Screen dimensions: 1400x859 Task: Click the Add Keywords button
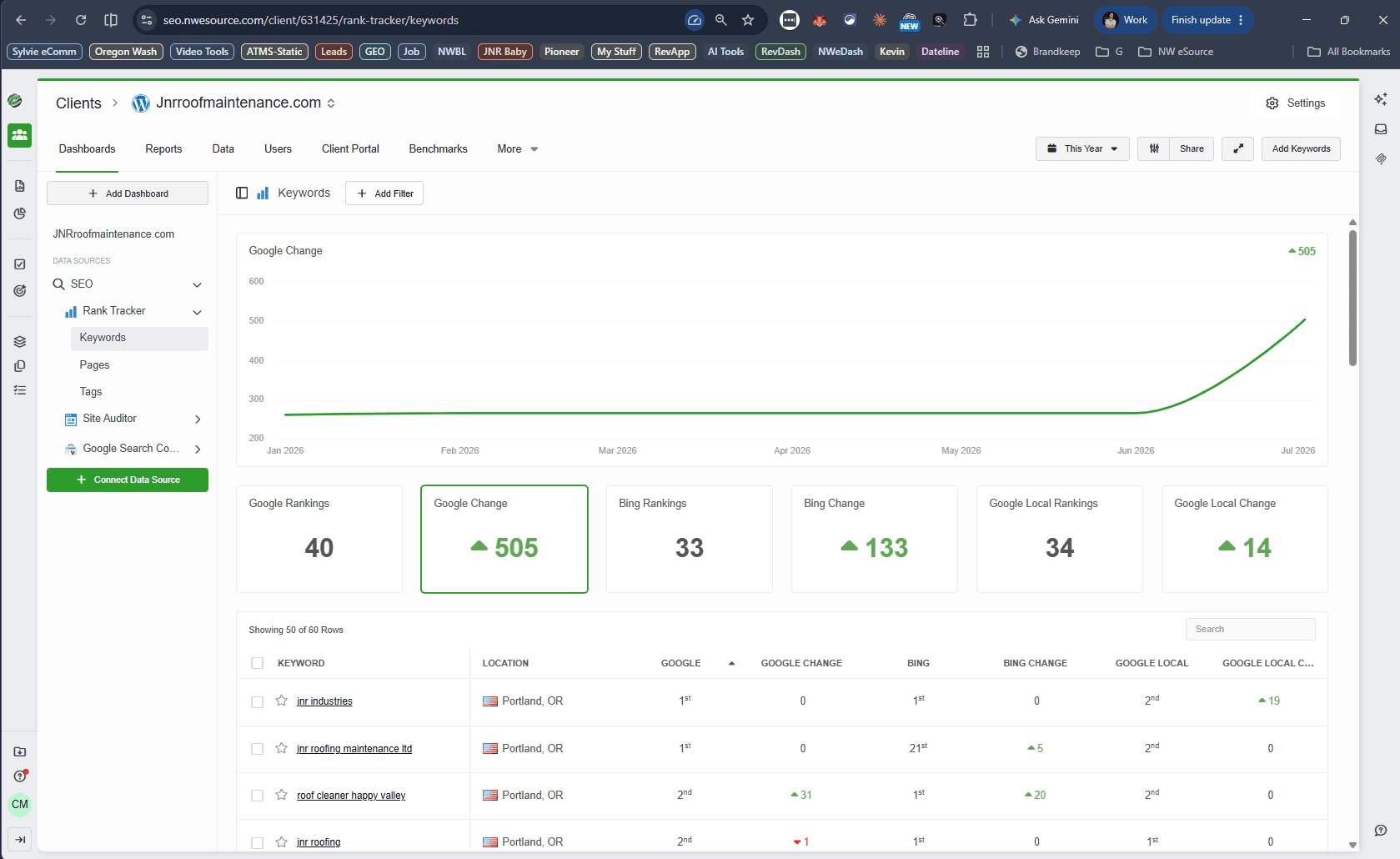click(x=1301, y=148)
